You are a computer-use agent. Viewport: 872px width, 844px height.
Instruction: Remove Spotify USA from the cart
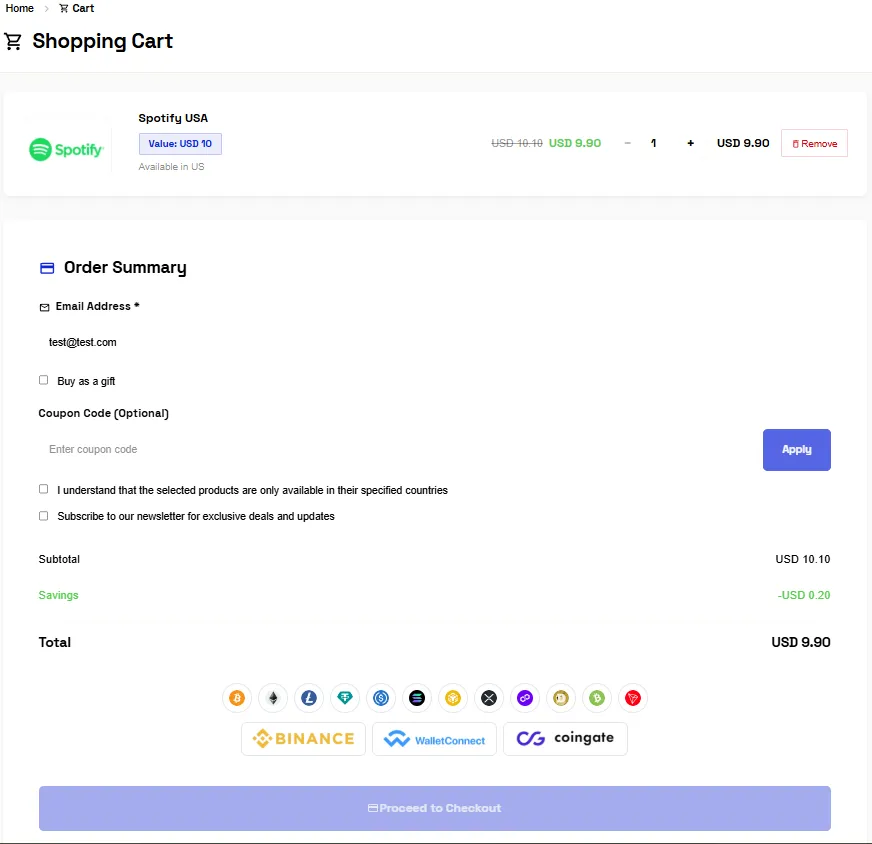(x=813, y=142)
